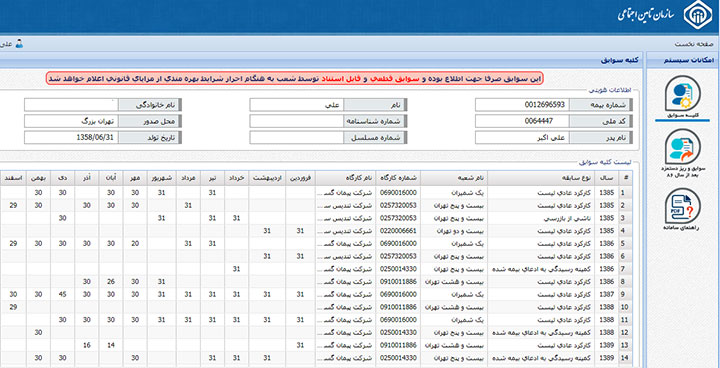Click the کد ملی field showing 0064447
This screenshot has width=720, height=368.
[522, 121]
